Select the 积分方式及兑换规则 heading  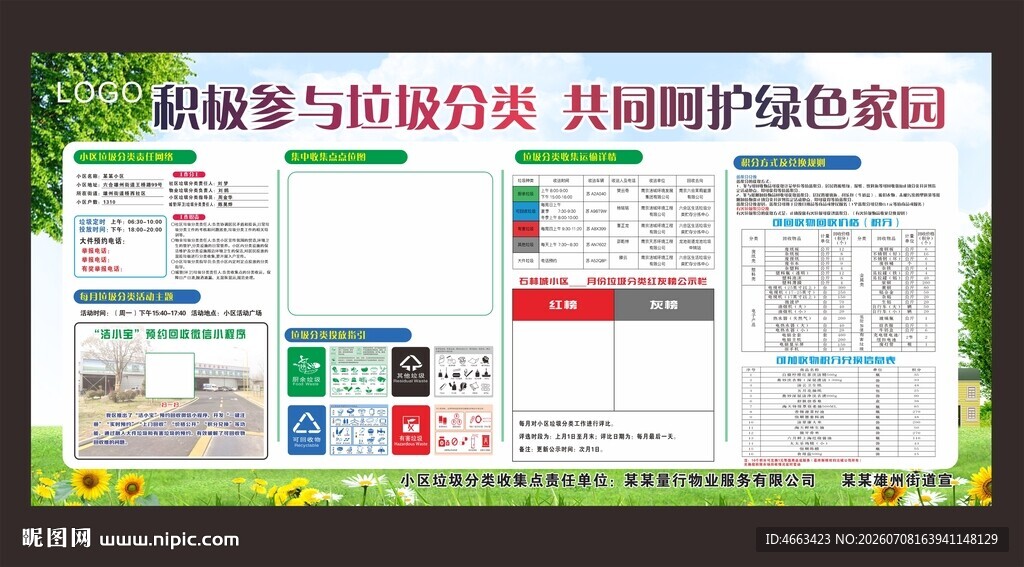click(x=797, y=163)
